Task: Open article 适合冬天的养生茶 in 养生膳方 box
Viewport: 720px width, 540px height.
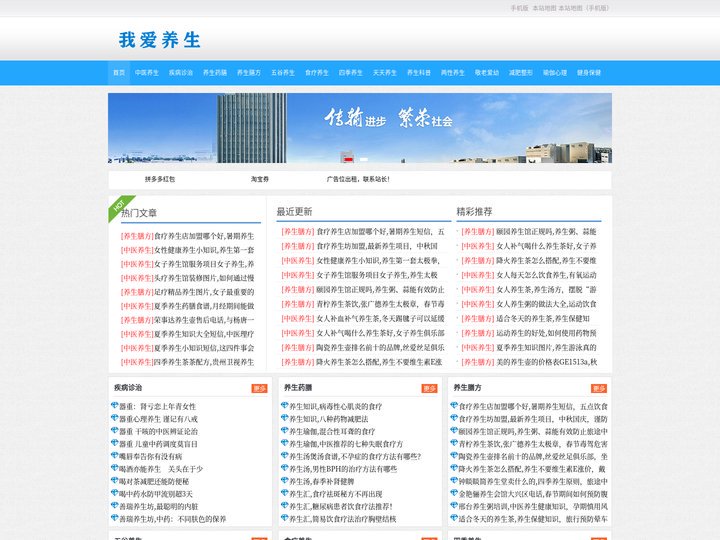Action: (x=533, y=519)
